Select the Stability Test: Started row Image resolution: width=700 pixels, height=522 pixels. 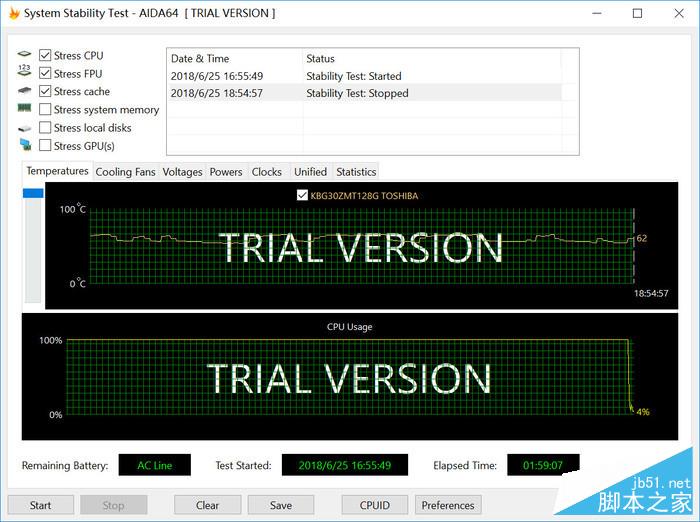(x=366, y=76)
